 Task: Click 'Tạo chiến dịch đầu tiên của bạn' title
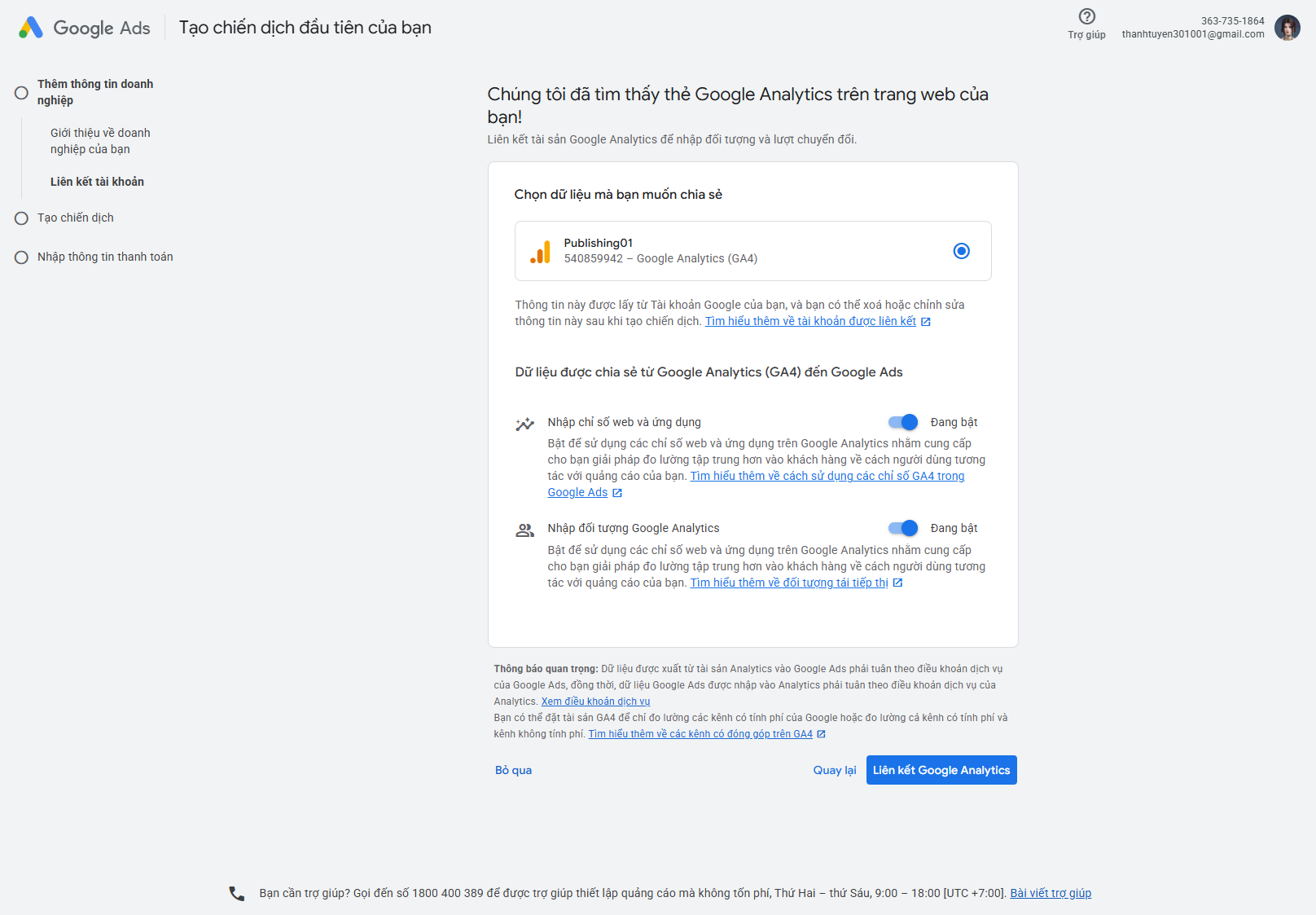click(305, 28)
